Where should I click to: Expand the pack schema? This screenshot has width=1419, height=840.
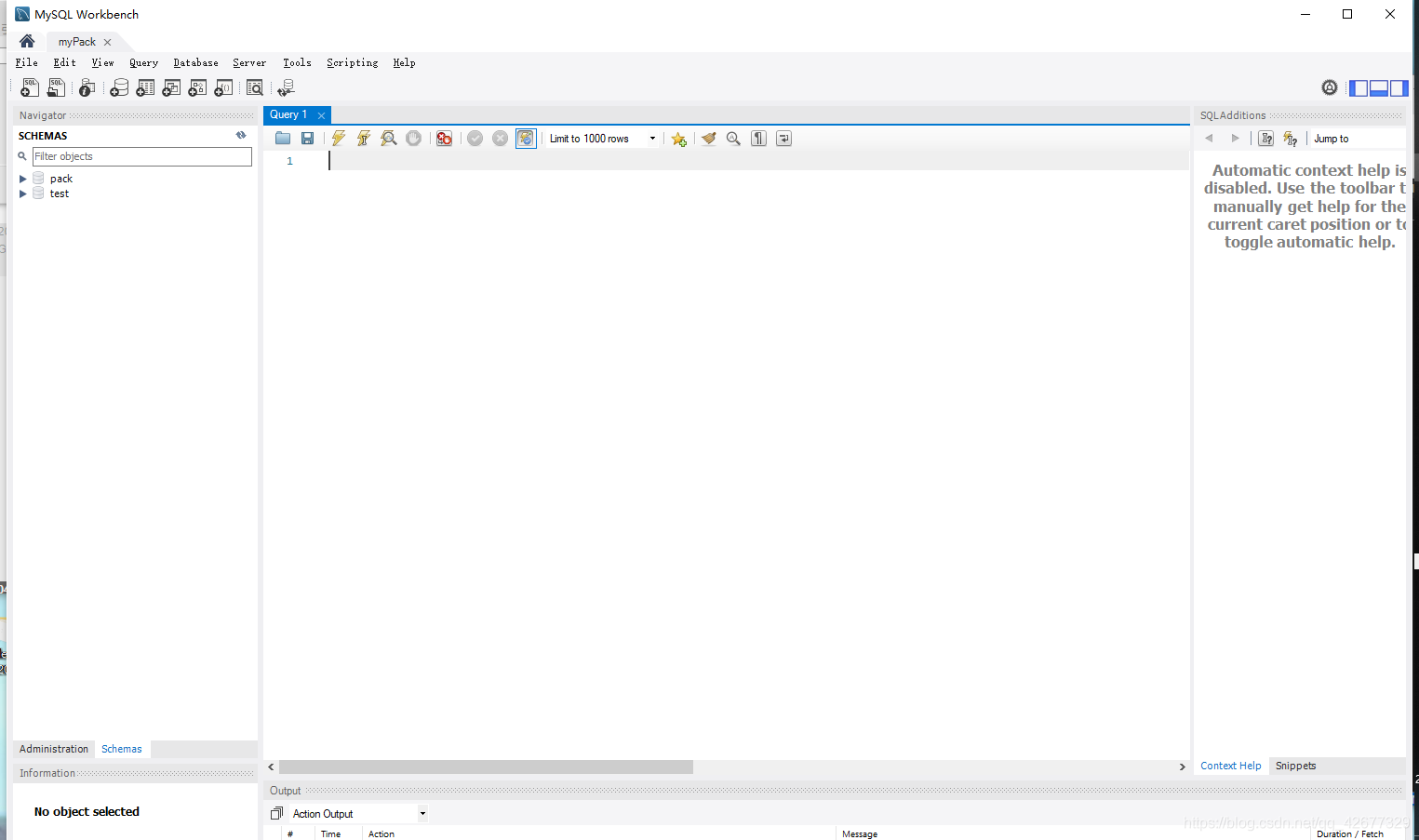22,179
